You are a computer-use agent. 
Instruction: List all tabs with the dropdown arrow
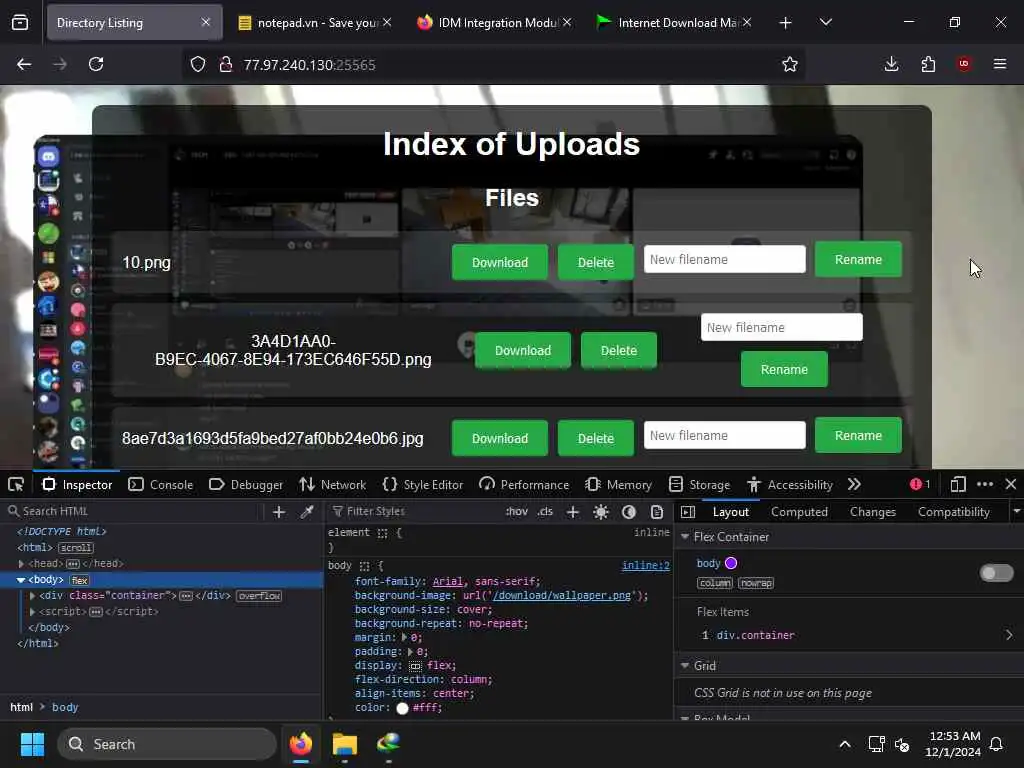[x=825, y=22]
